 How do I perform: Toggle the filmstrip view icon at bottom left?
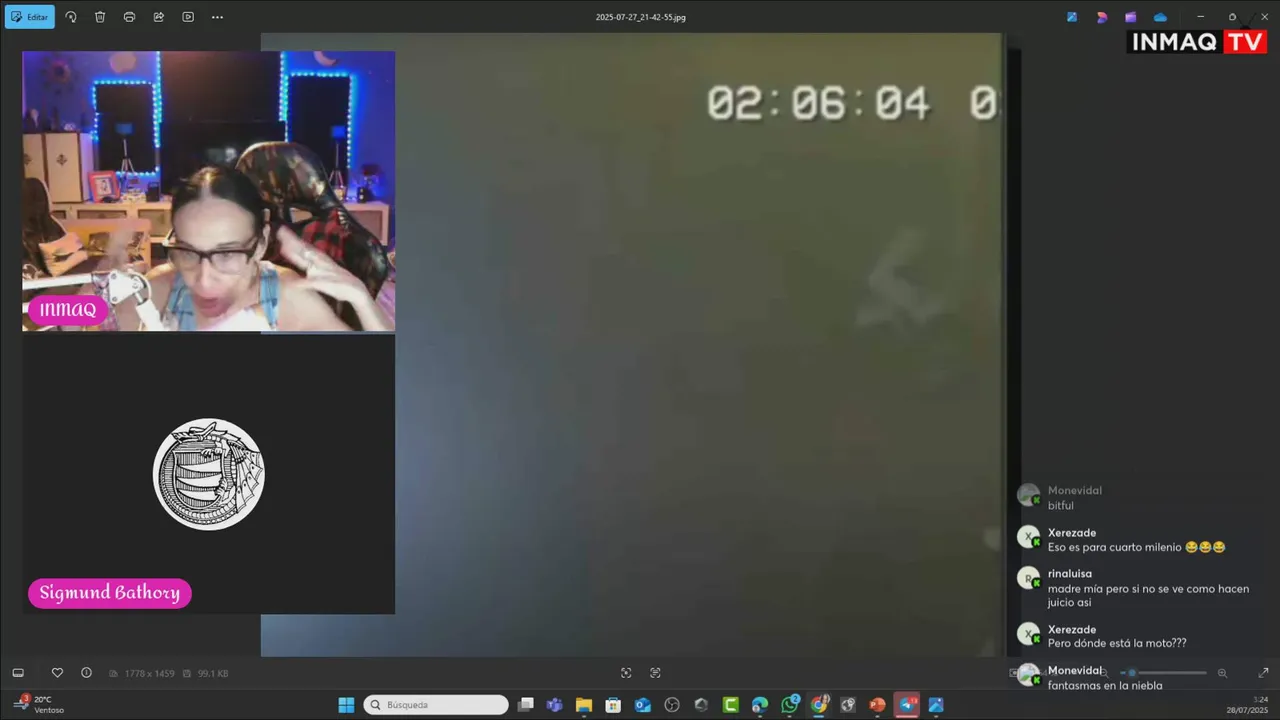point(18,673)
